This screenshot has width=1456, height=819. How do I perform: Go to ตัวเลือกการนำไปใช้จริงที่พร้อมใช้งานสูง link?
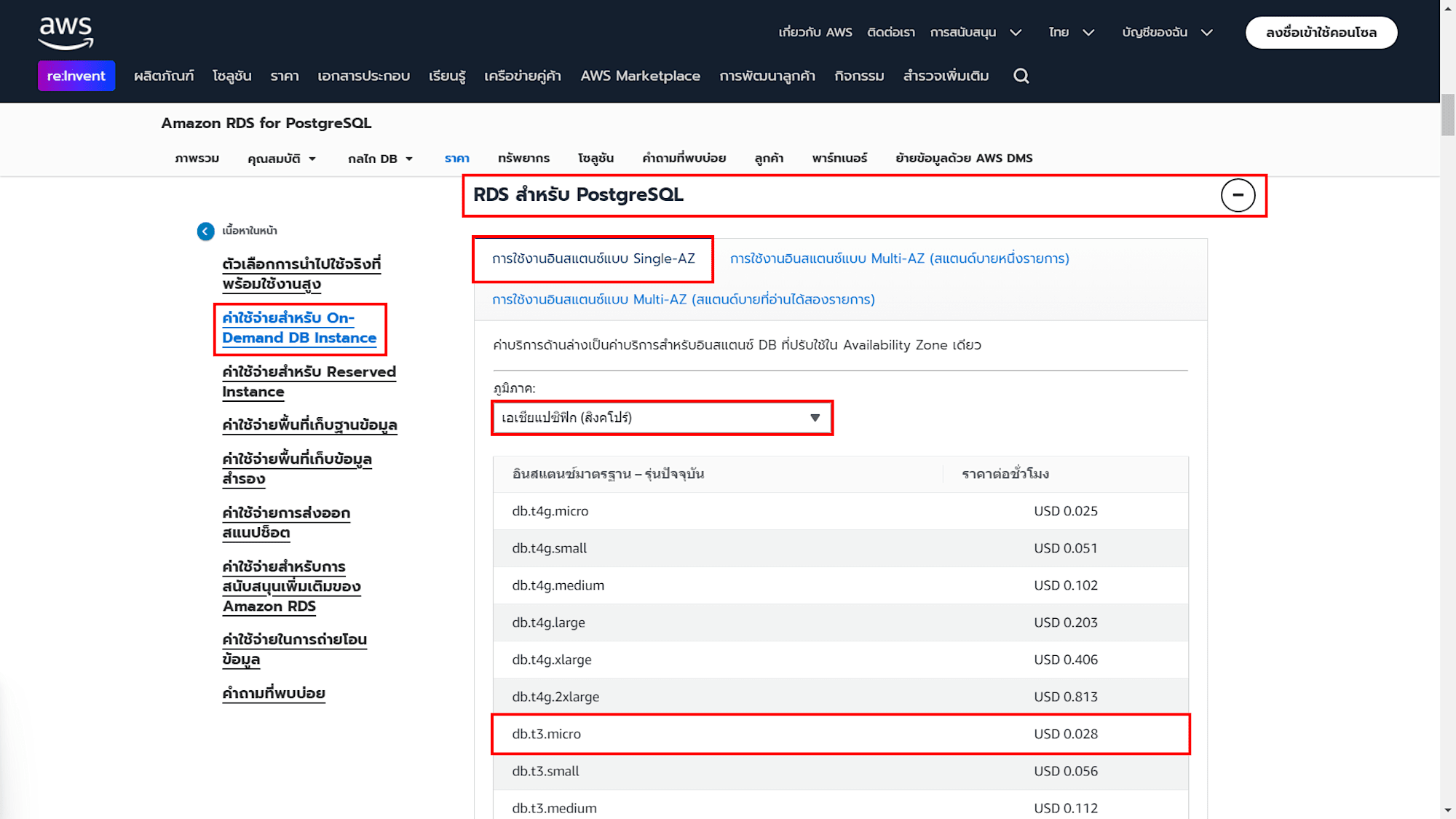301,274
